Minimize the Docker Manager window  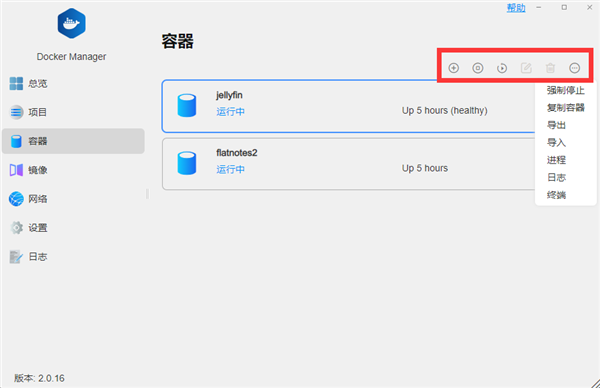(538, 7)
